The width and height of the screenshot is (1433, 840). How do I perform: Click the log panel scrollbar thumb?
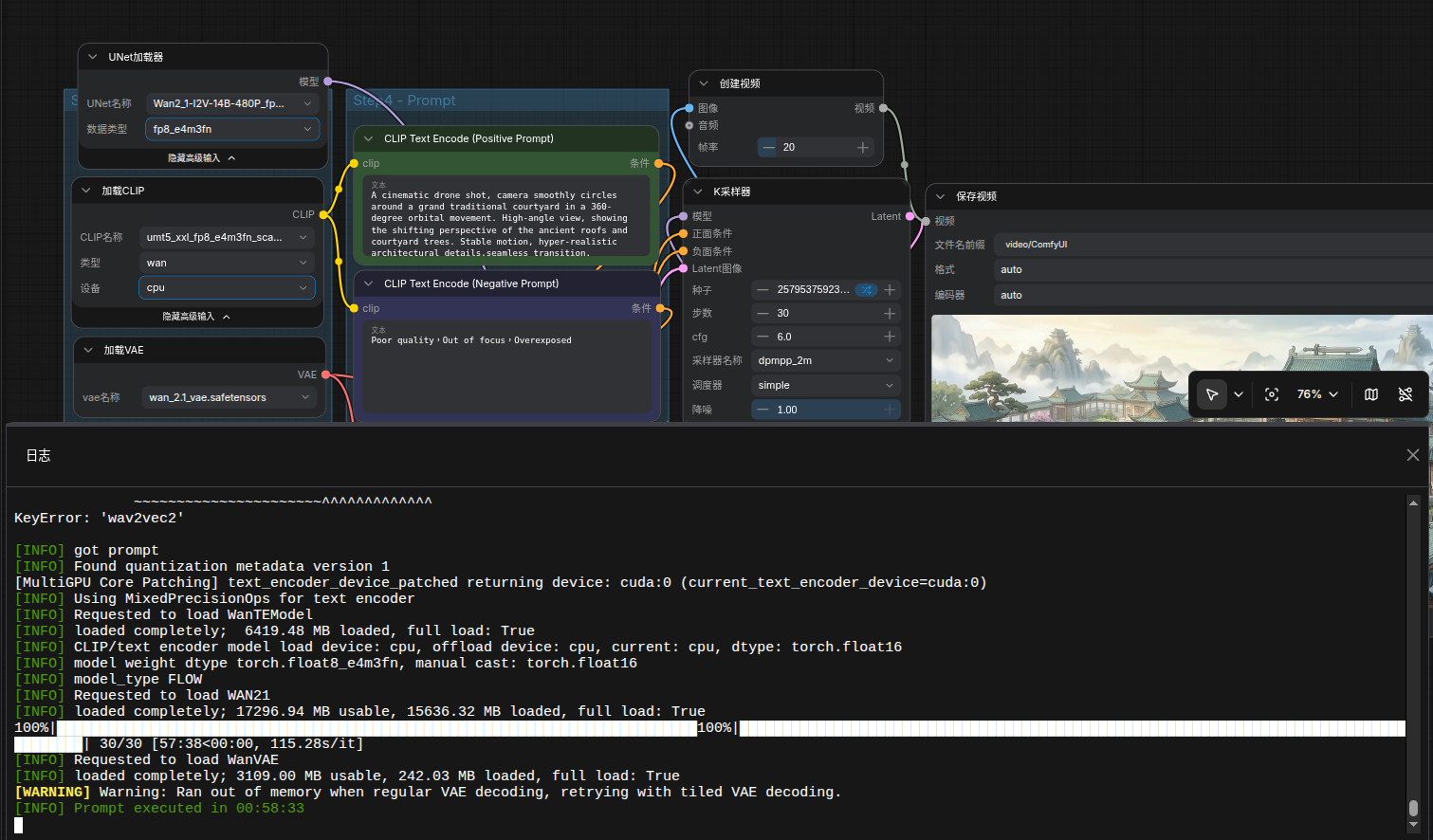1413,808
